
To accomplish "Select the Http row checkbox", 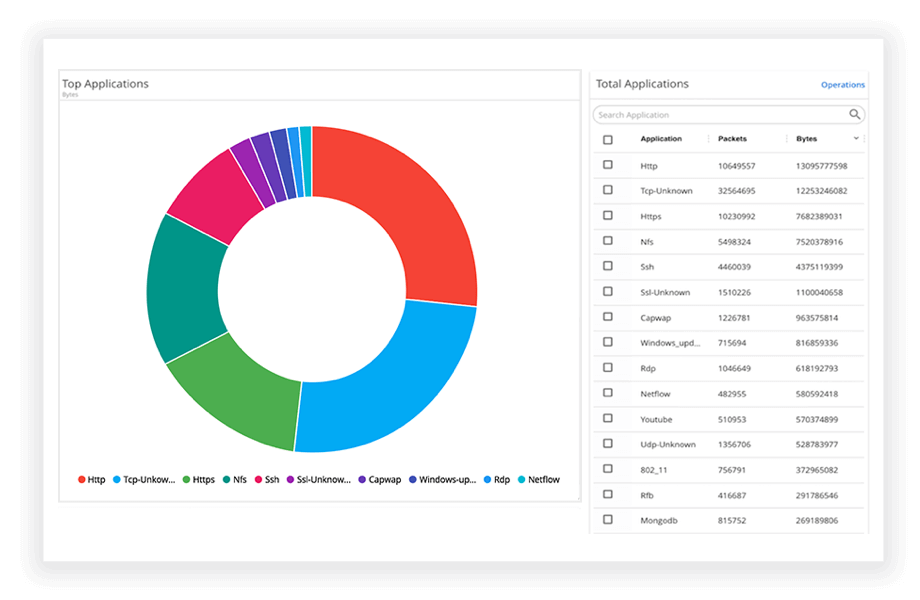I will 608,165.
